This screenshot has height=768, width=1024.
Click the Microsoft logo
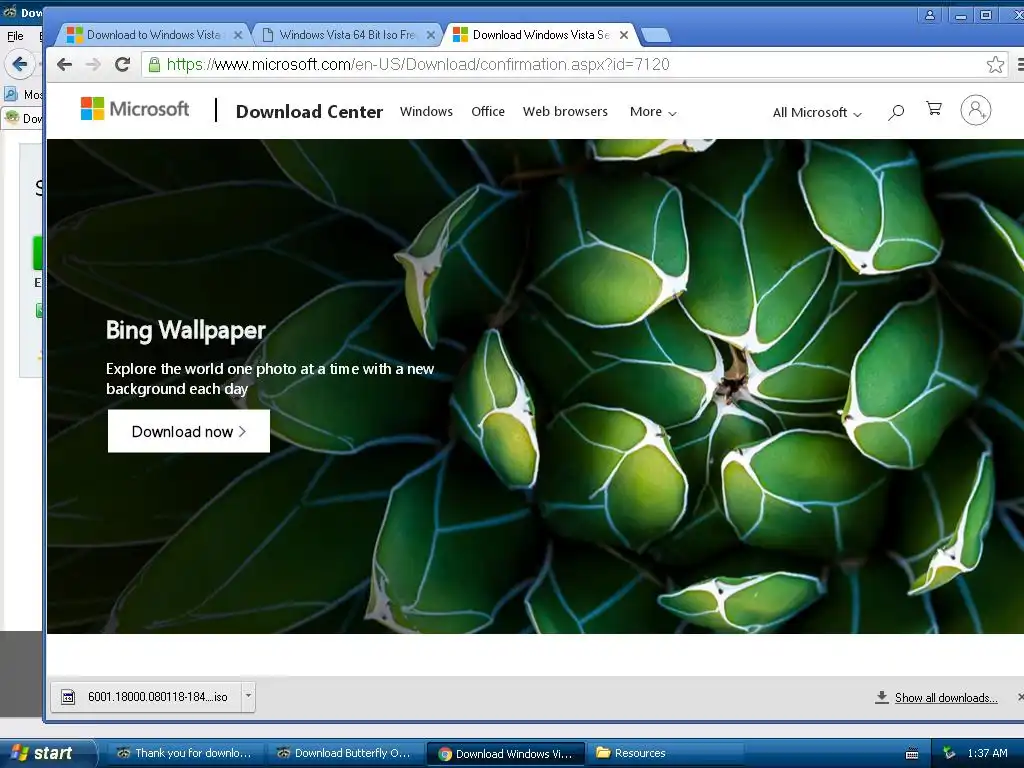[x=135, y=109]
